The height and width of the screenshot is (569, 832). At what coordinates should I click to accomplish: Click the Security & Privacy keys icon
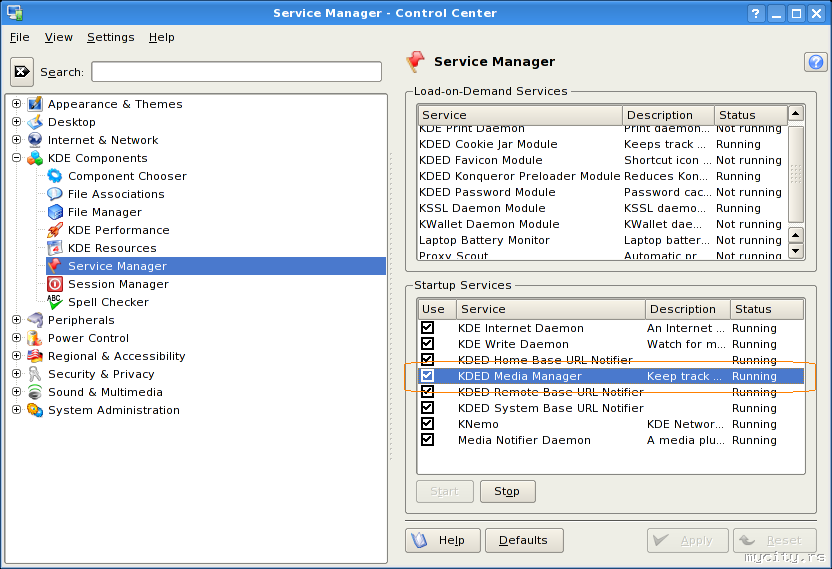(x=35, y=374)
